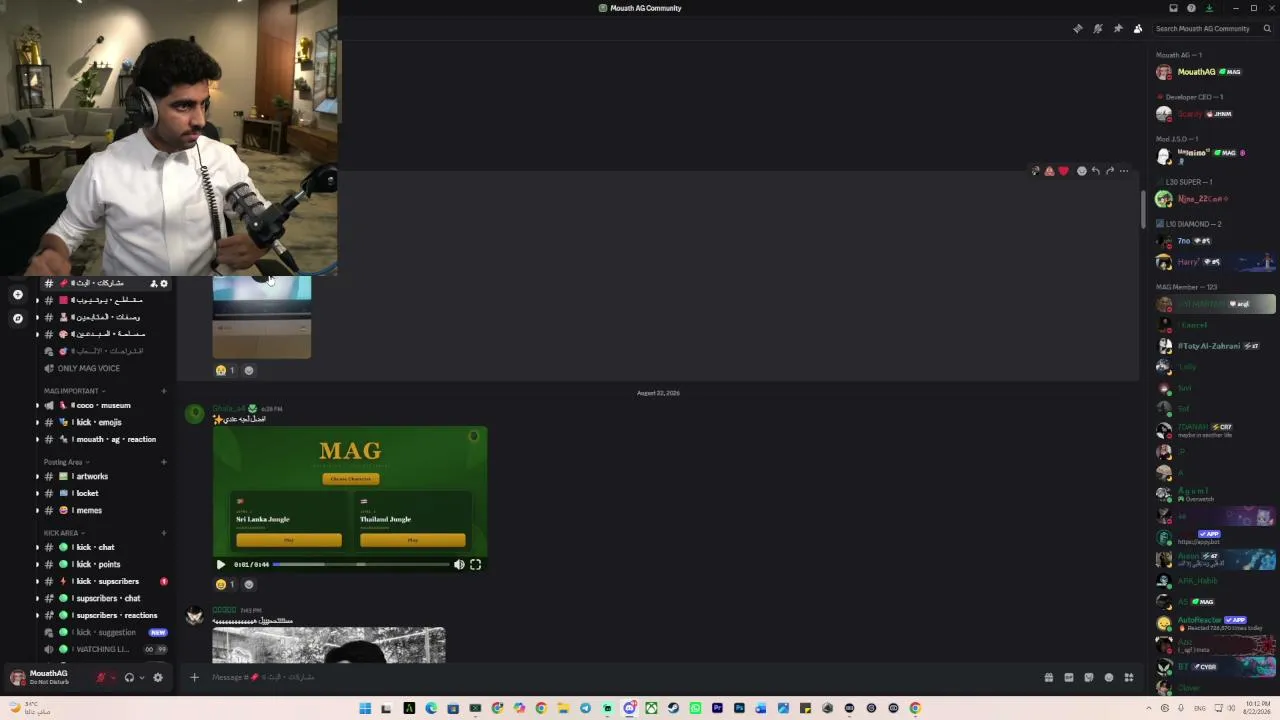Open Discover servers compass
1280x720 pixels.
coord(17,318)
